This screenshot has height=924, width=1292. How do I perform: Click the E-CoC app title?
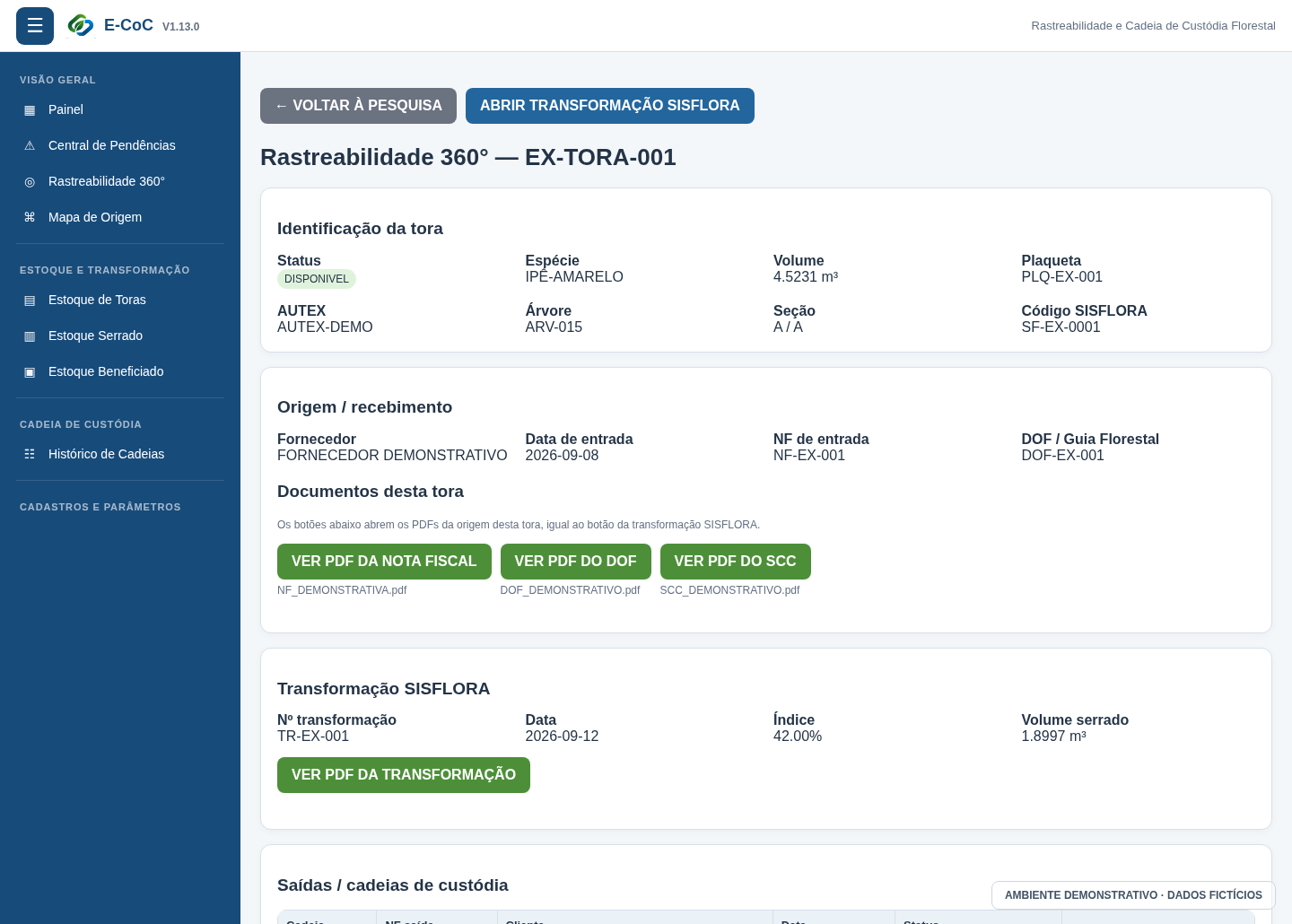[128, 25]
